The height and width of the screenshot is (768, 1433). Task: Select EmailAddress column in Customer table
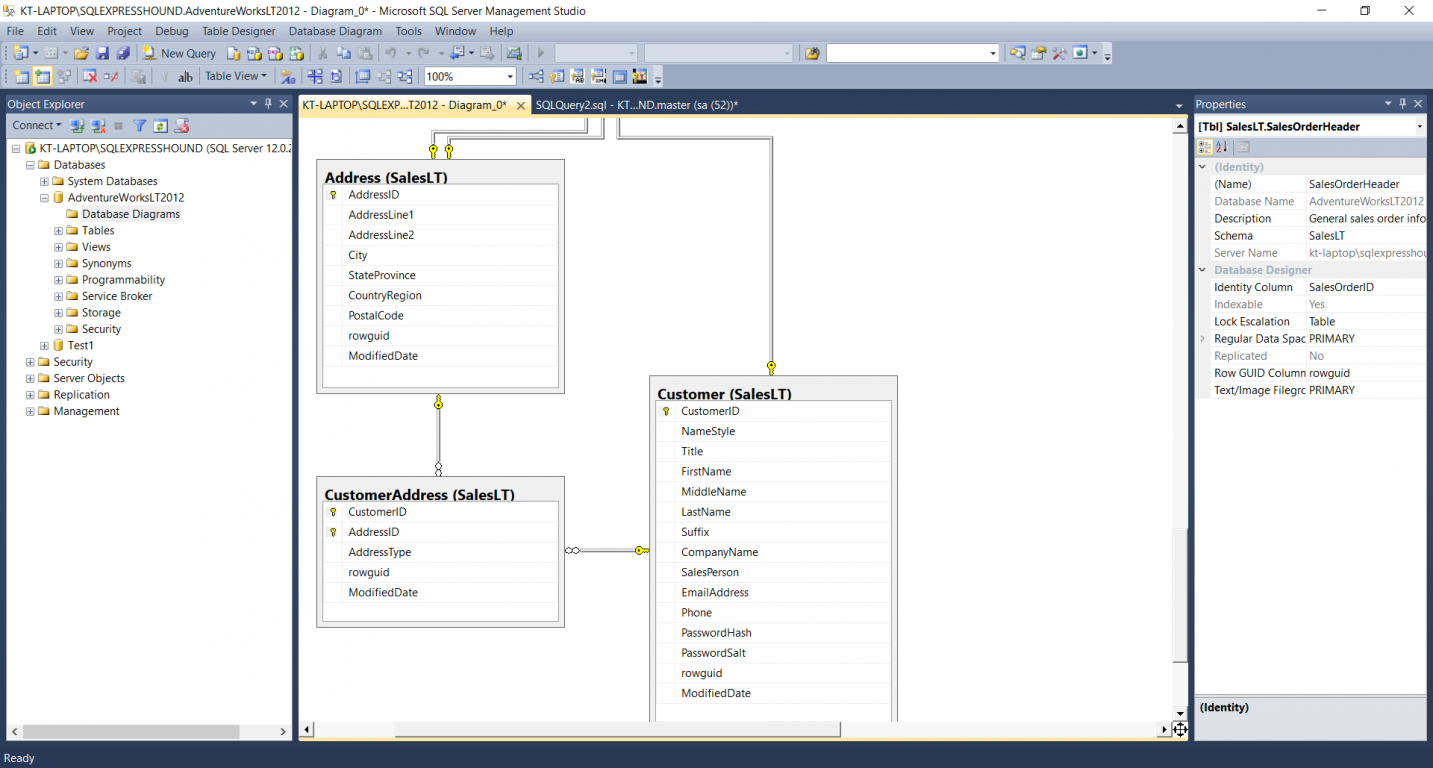[x=715, y=593]
